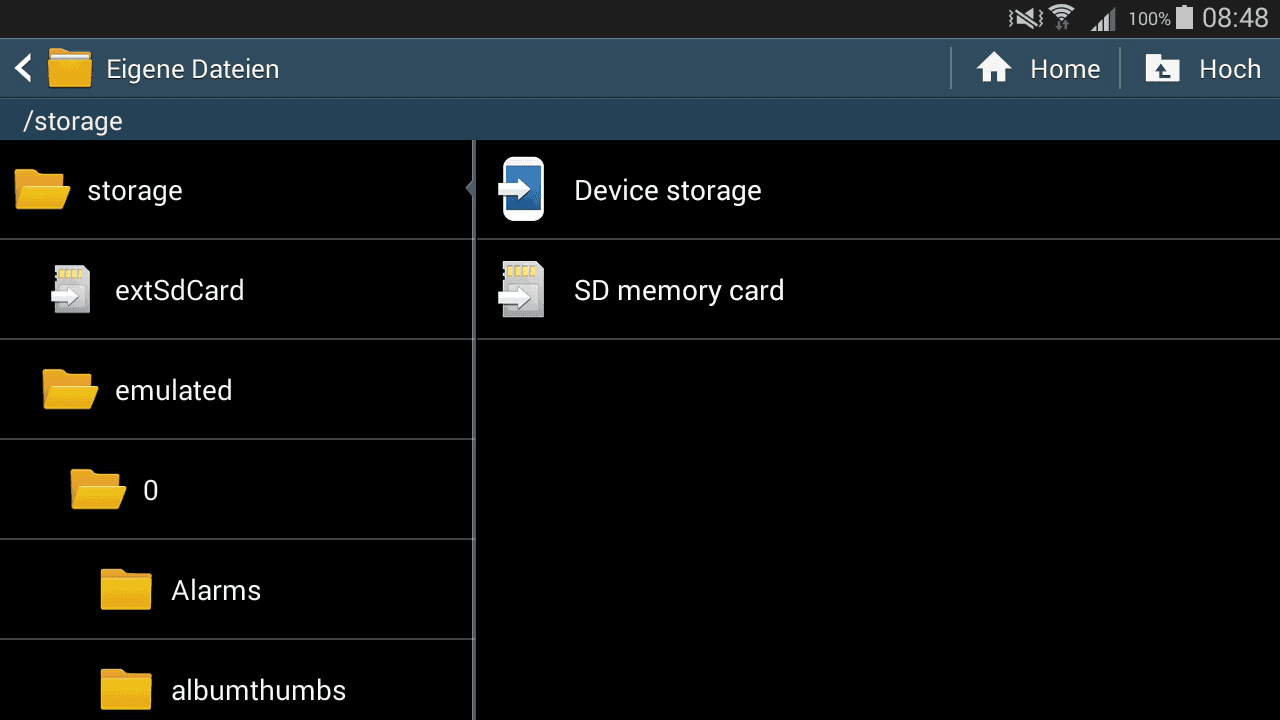Select the Alarms folder in tree
1280x720 pixels.
236,590
